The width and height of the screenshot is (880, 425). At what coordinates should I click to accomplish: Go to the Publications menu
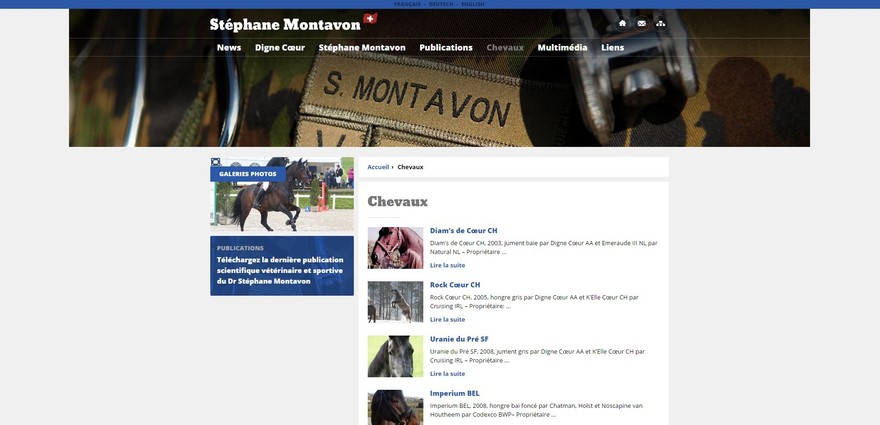(446, 48)
